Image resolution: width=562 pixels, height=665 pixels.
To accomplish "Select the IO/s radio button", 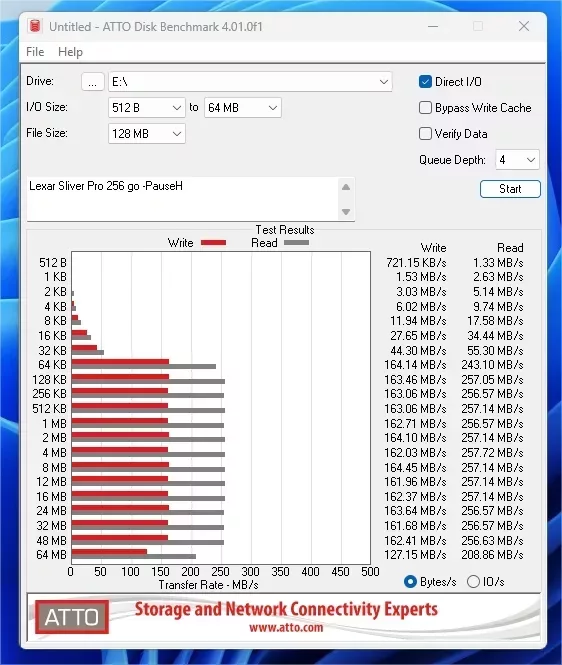I will [x=473, y=581].
